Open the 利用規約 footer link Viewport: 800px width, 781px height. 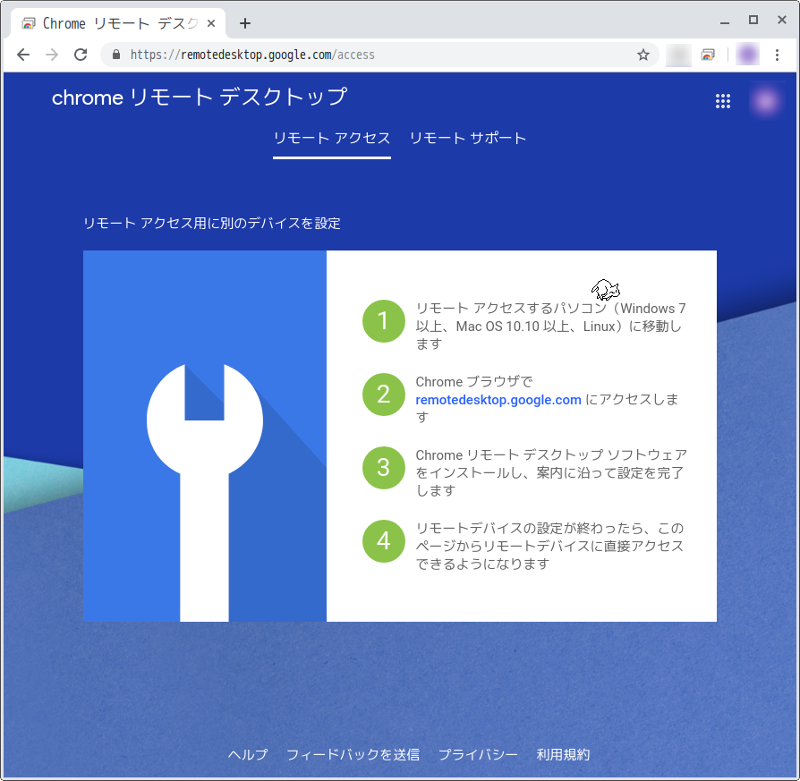point(563,754)
